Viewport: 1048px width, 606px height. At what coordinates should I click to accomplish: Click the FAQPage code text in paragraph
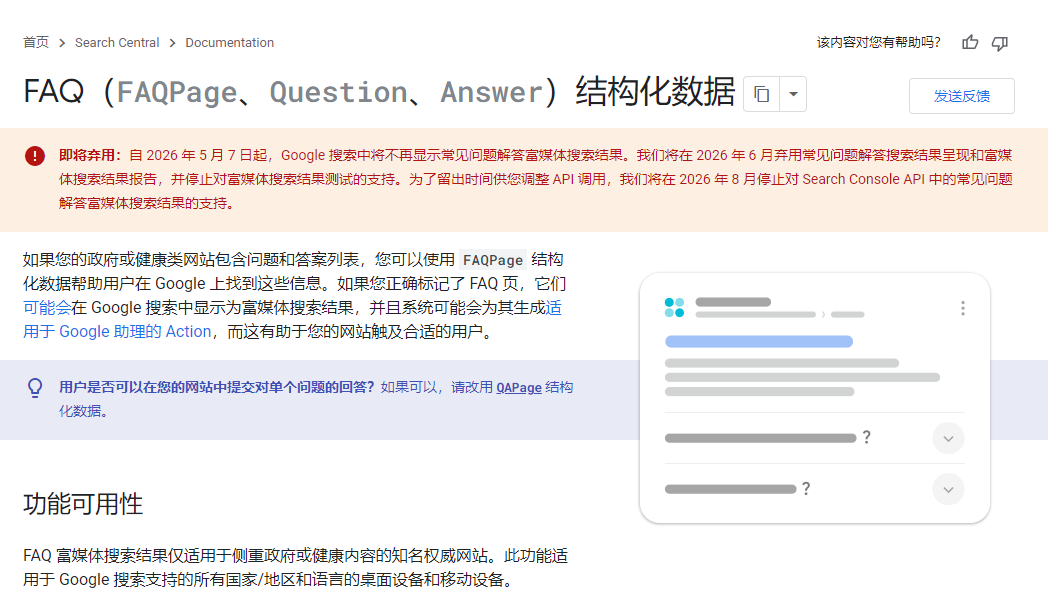pyautogui.click(x=493, y=260)
